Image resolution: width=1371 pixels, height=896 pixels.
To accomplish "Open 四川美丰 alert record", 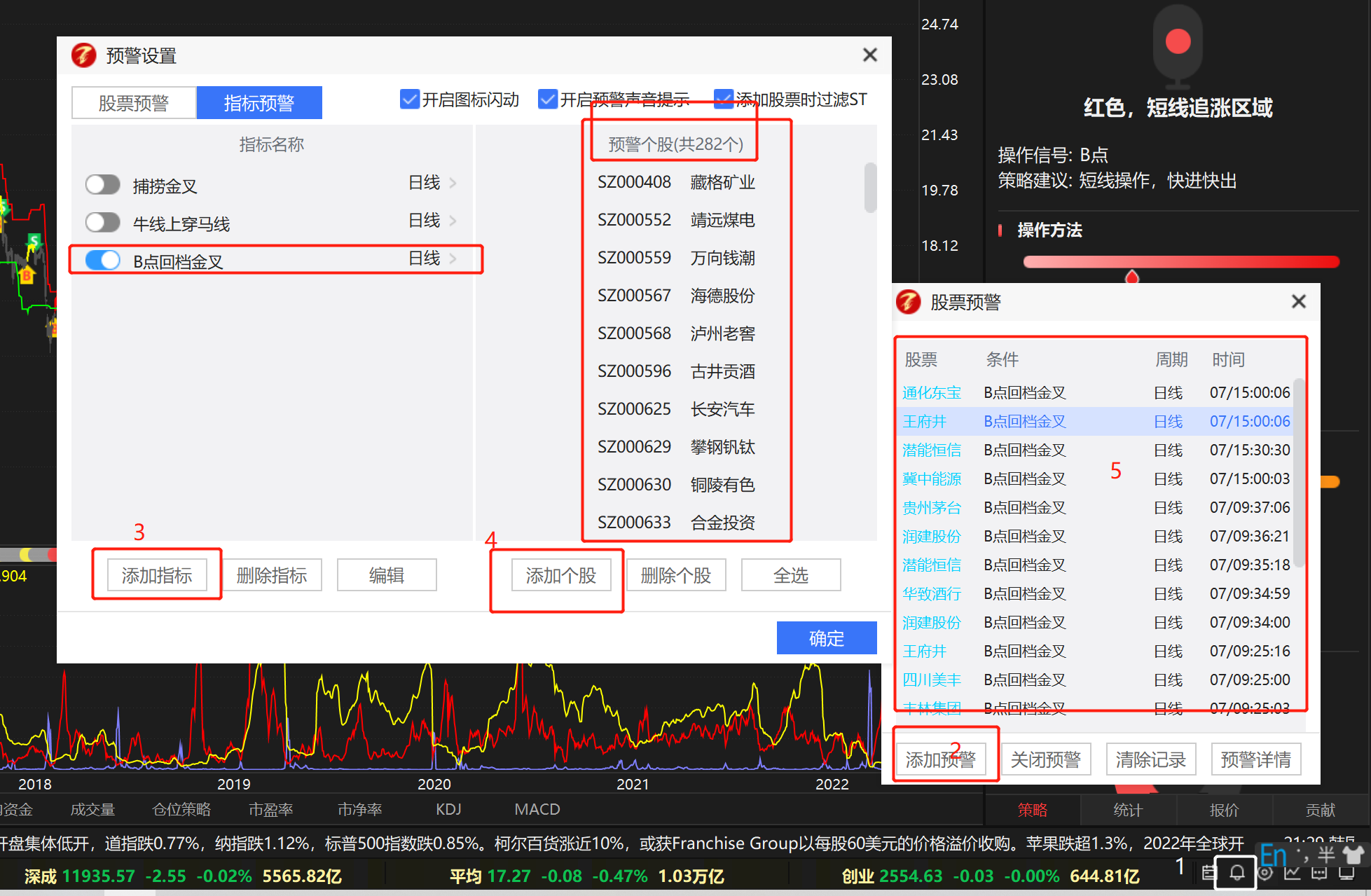I will click(1096, 680).
